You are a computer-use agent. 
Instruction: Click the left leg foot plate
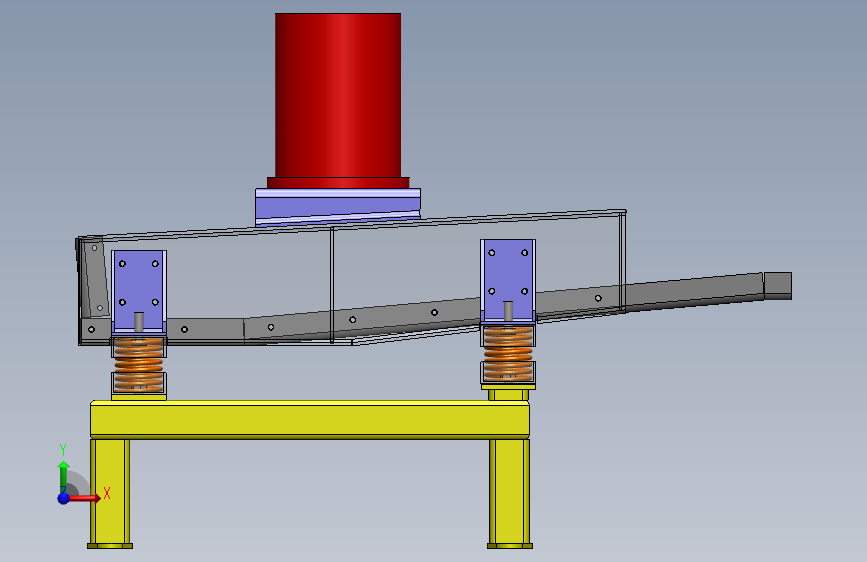110,546
